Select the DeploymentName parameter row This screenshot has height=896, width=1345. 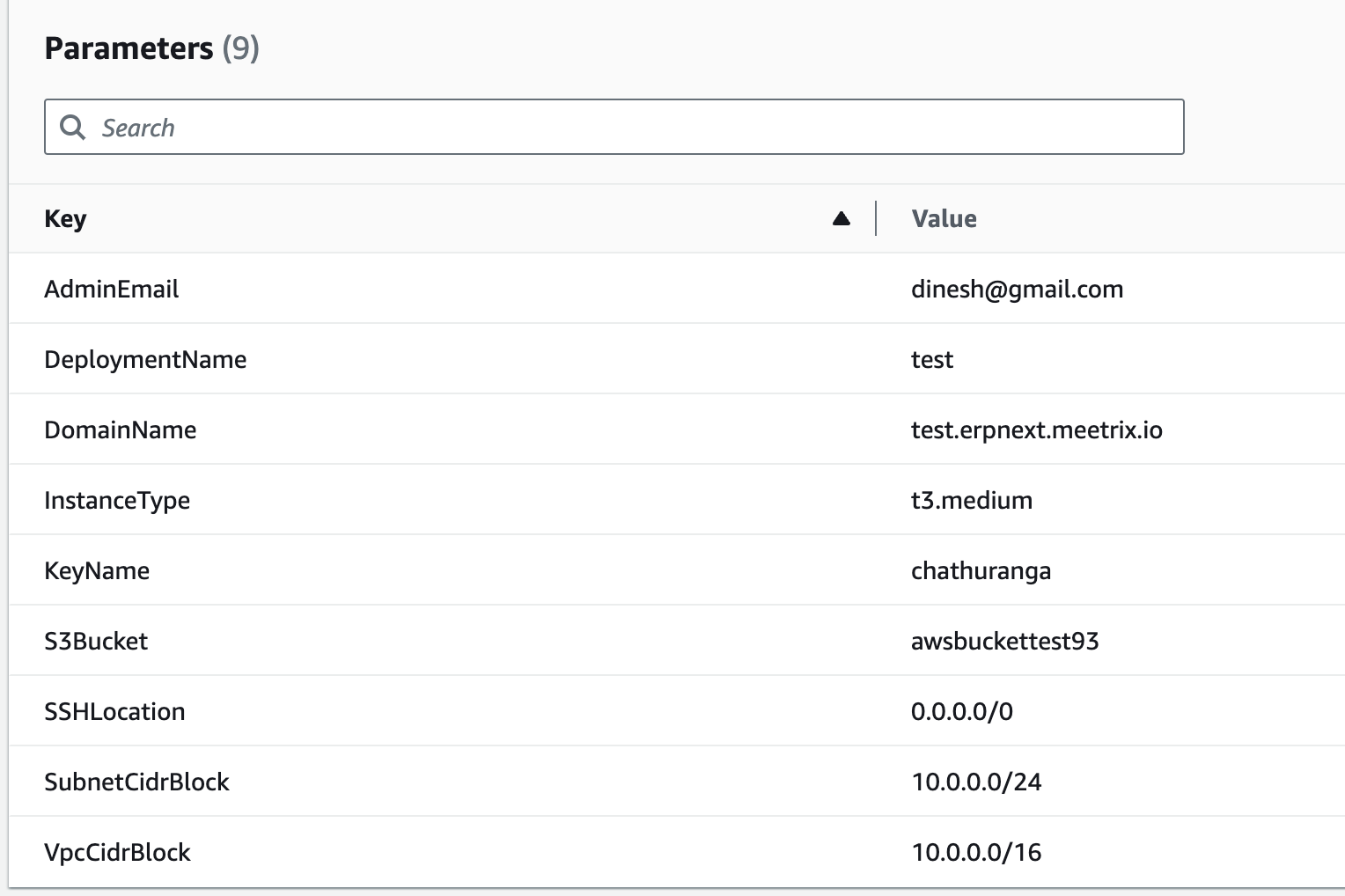pos(145,359)
